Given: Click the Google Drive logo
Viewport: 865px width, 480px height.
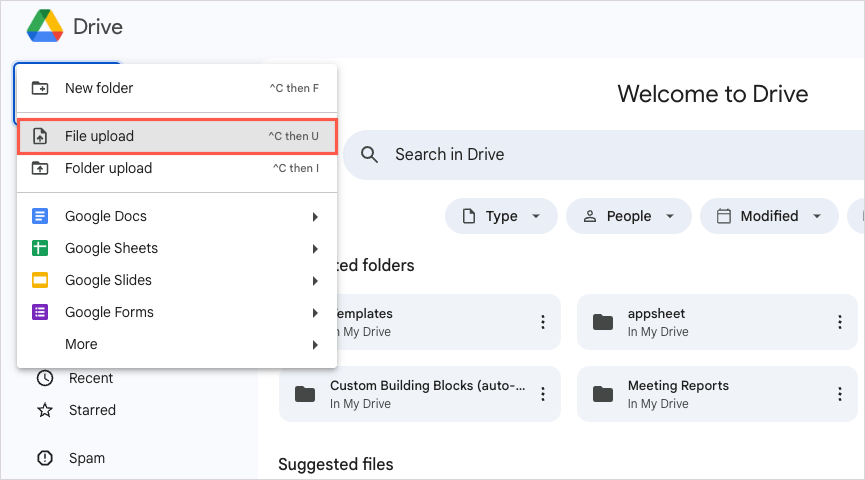Looking at the screenshot, I should [45, 26].
